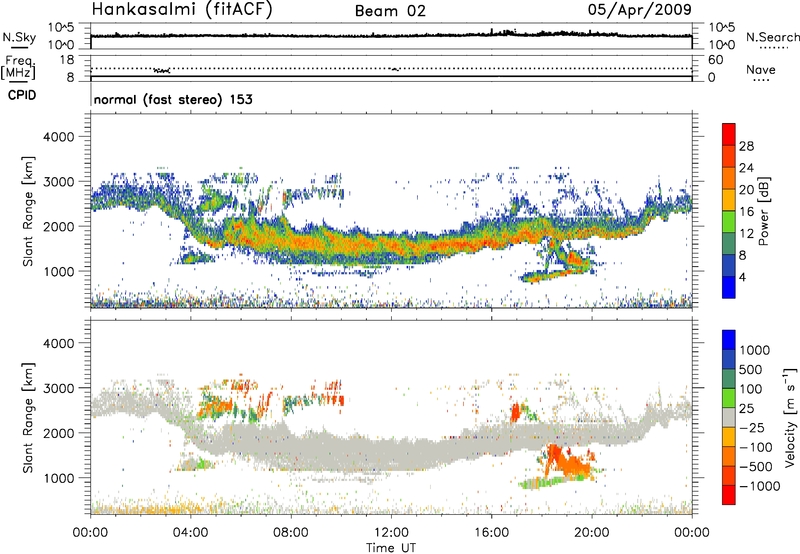800x554 pixels.
Task: Click the "16:00" time tick label
Action: 491,533
